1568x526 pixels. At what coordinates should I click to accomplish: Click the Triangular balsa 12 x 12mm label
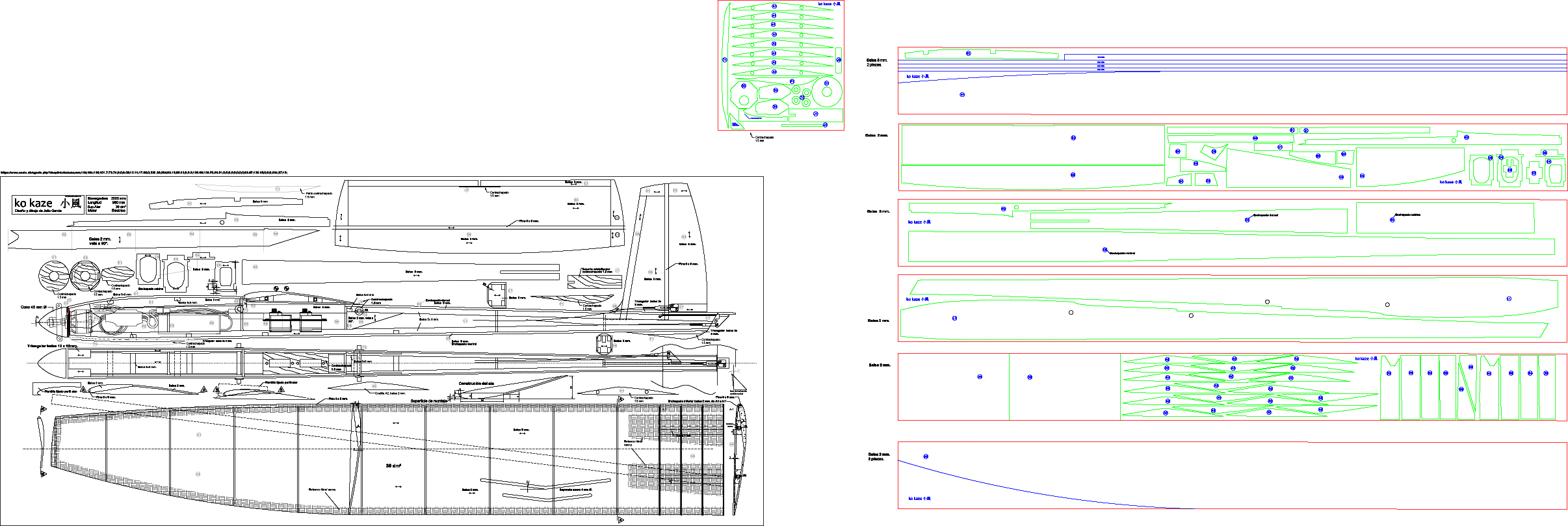(52, 346)
